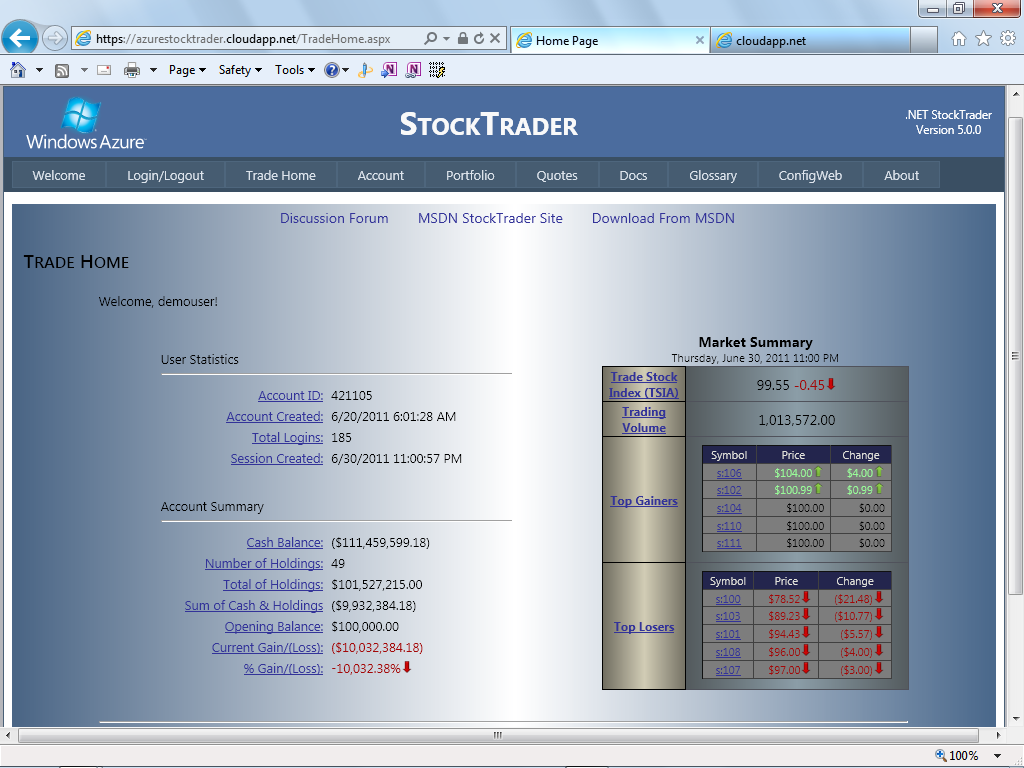Click the horizontal scrollbar thumb
The height and width of the screenshot is (768, 1024).
click(498, 735)
